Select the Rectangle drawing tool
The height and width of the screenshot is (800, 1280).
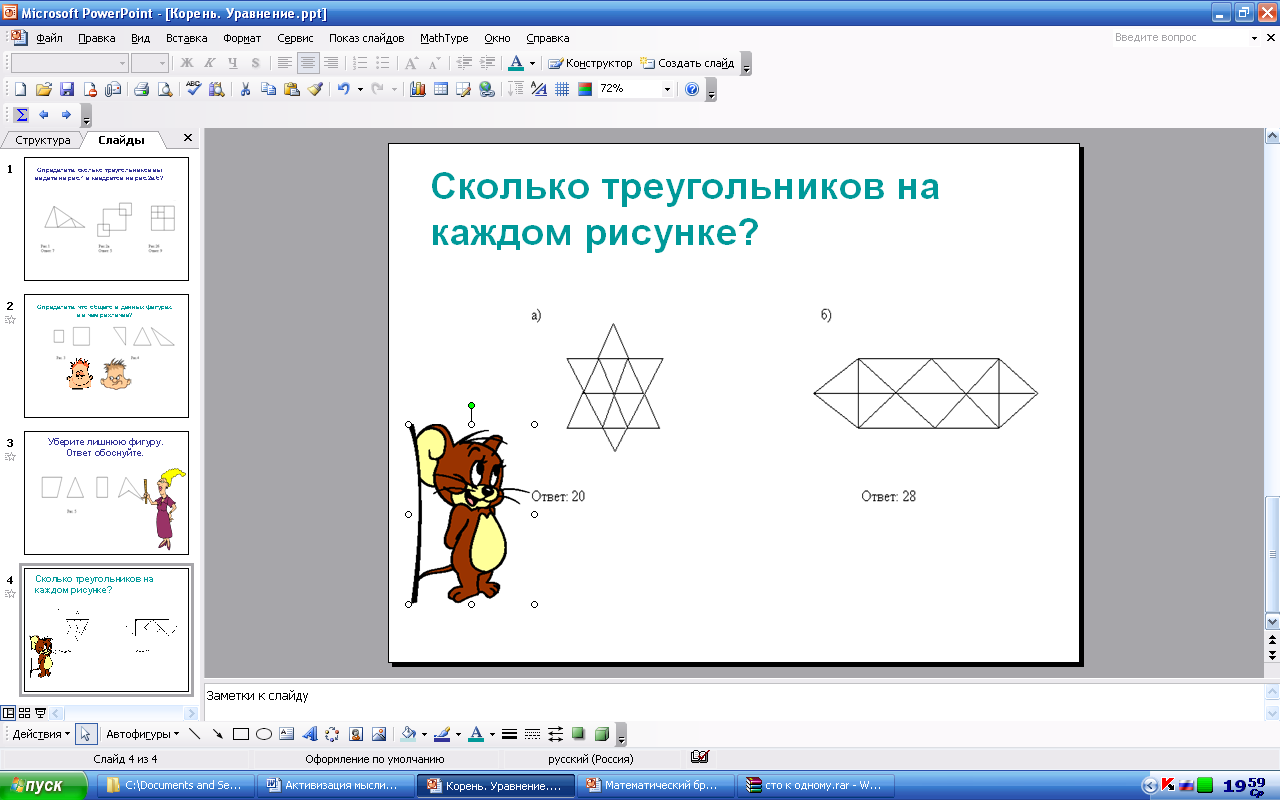click(x=240, y=734)
